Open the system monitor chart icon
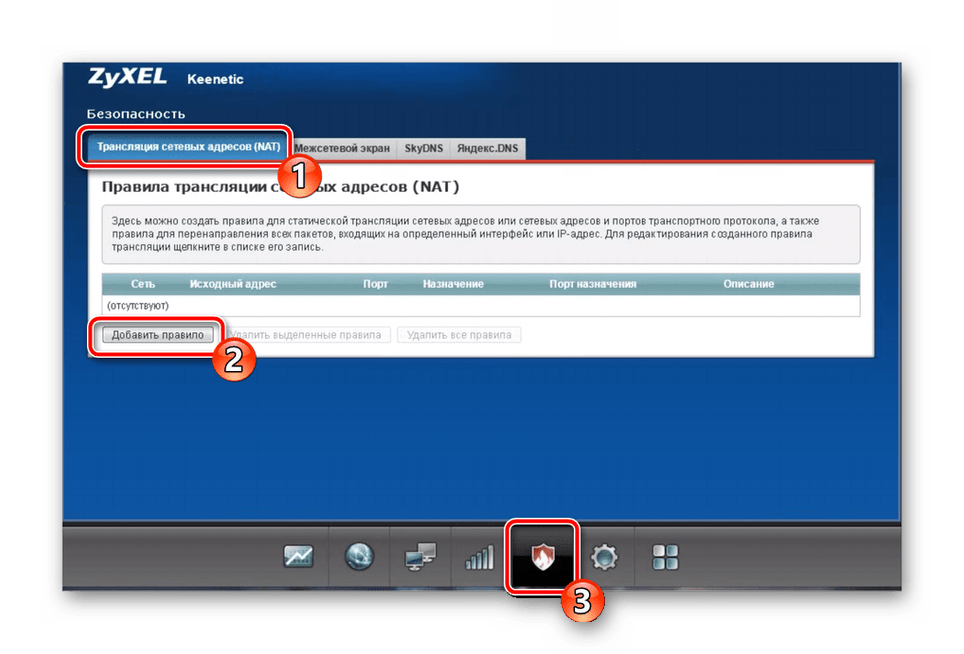Viewport: 964px width, 654px height. [298, 557]
